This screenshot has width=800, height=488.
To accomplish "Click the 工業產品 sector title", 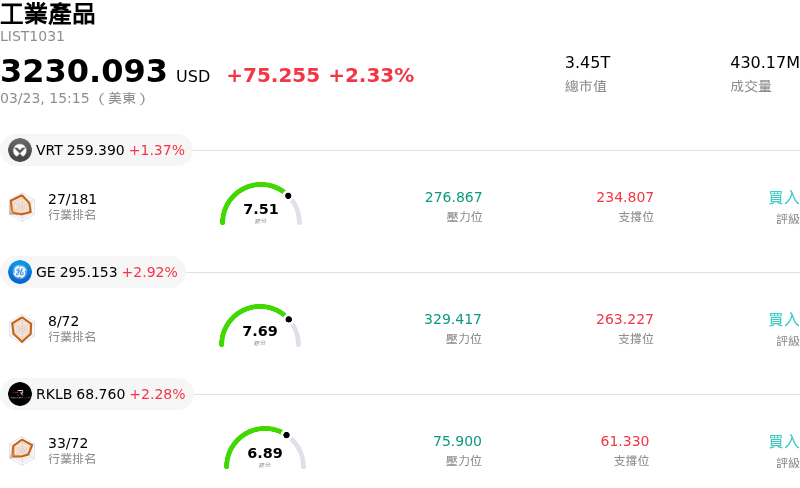I will pyautogui.click(x=48, y=14).
